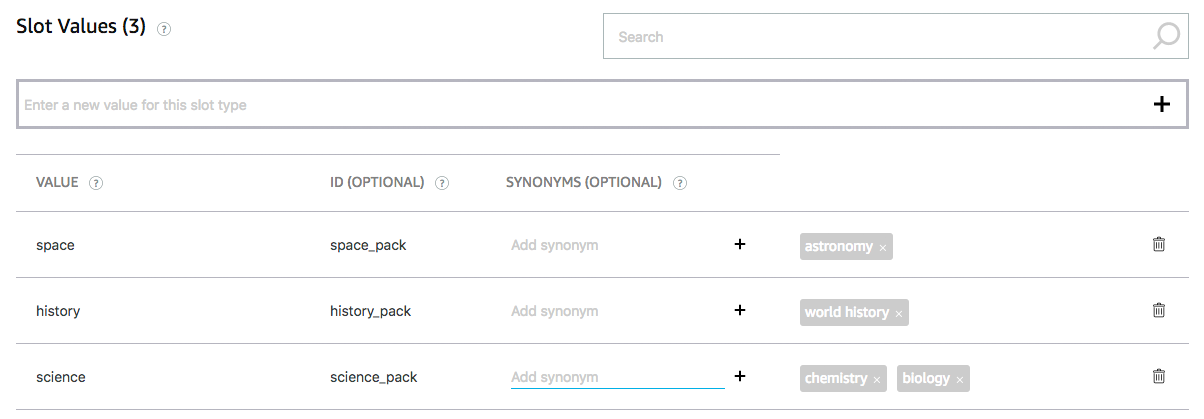Image resolution: width=1204 pixels, height=419 pixels.
Task: Remove the chemistry synonym tag
Action: click(877, 380)
